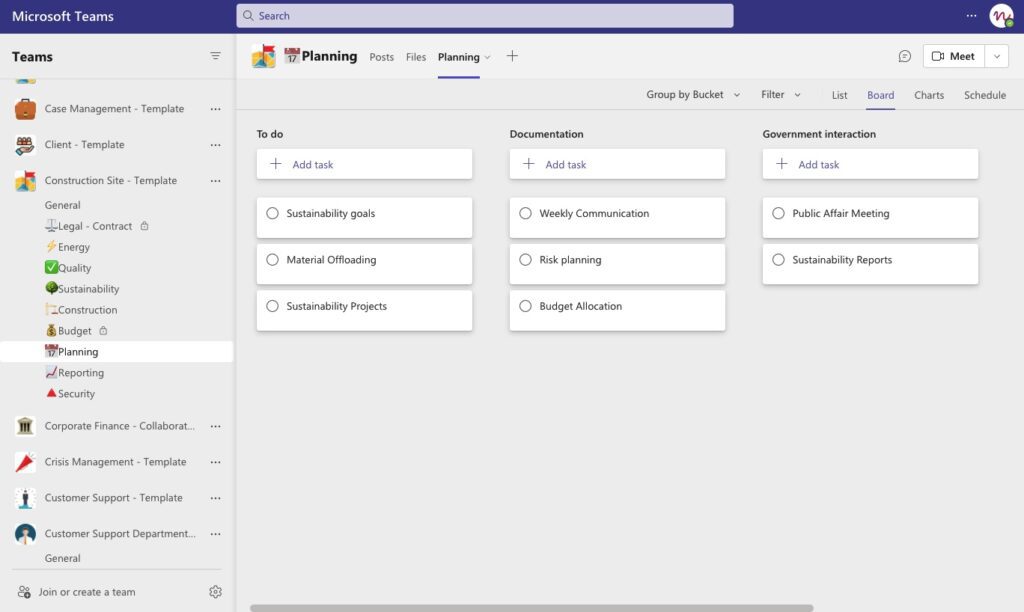Image resolution: width=1024 pixels, height=612 pixels.
Task: Click the Customer Support Department avatar
Action: pos(25,534)
